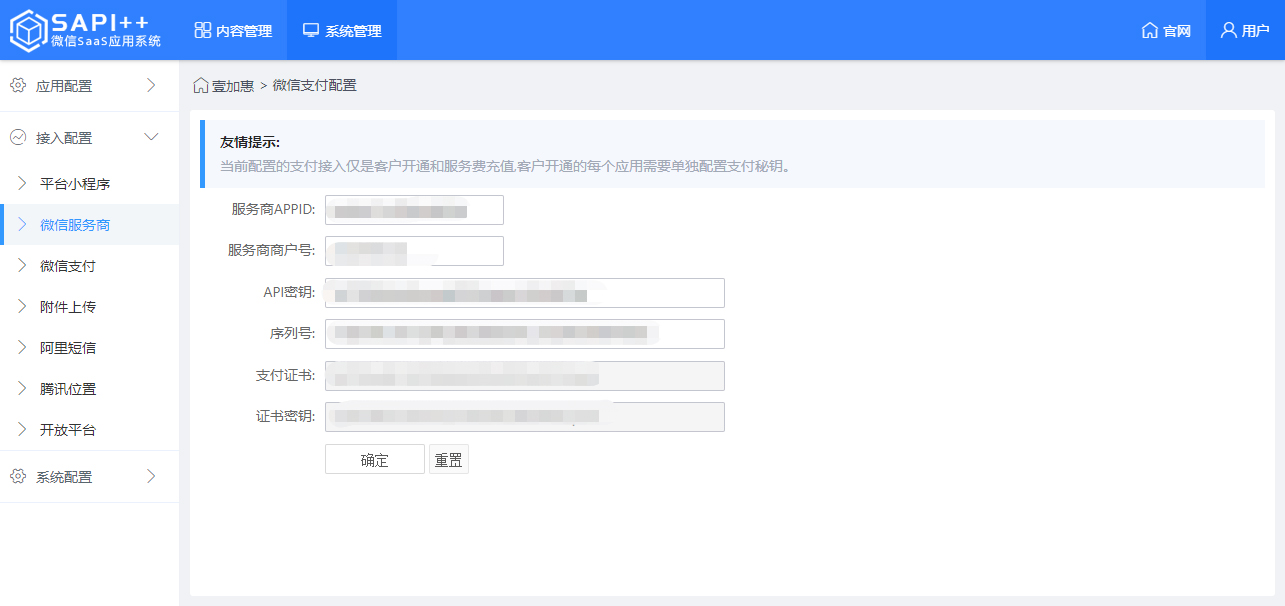Image resolution: width=1285 pixels, height=606 pixels.
Task: Click the SAPI++ cube logo
Action: pyautogui.click(x=29, y=30)
